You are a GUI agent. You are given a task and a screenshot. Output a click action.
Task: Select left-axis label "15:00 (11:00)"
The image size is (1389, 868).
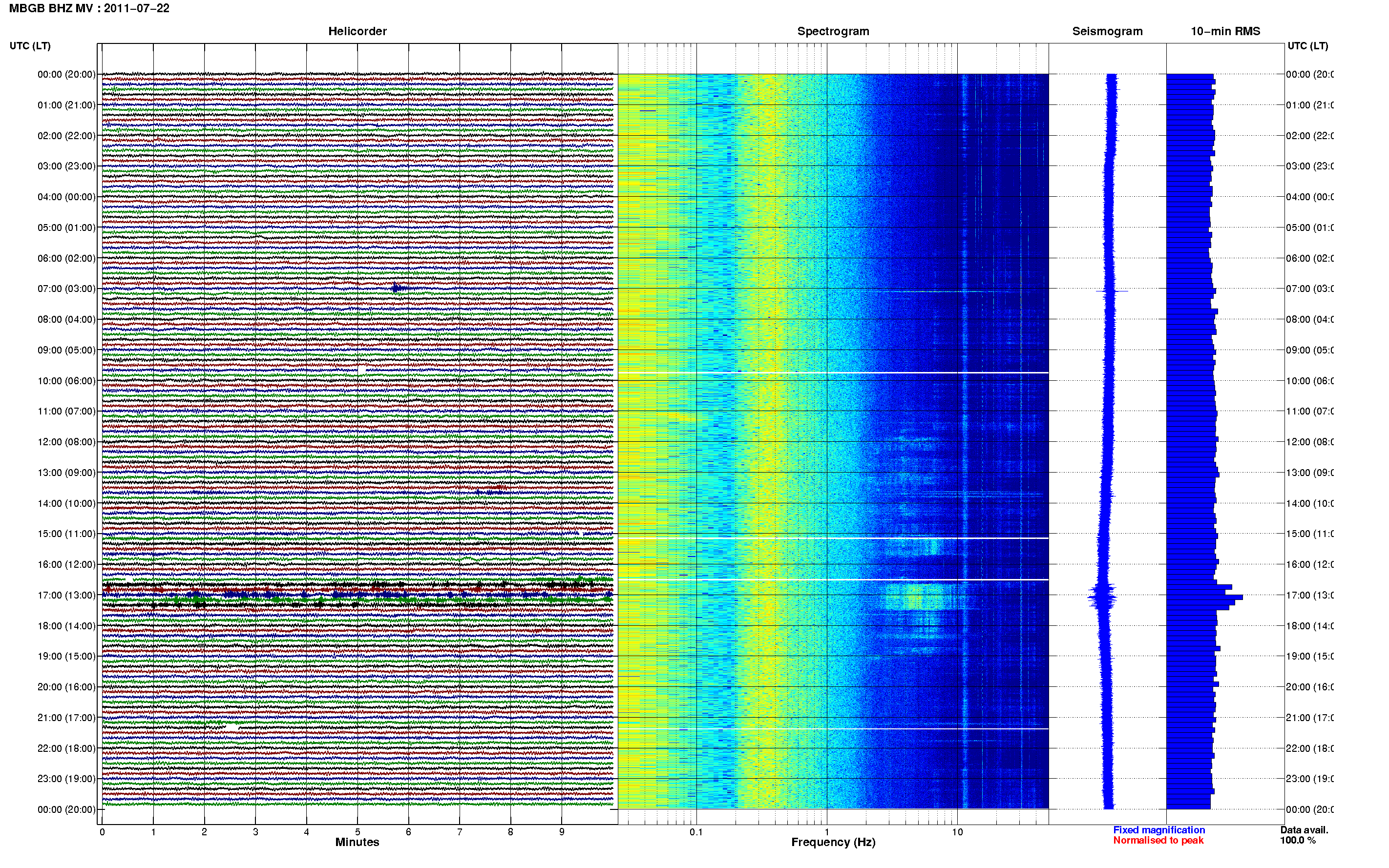66,534
